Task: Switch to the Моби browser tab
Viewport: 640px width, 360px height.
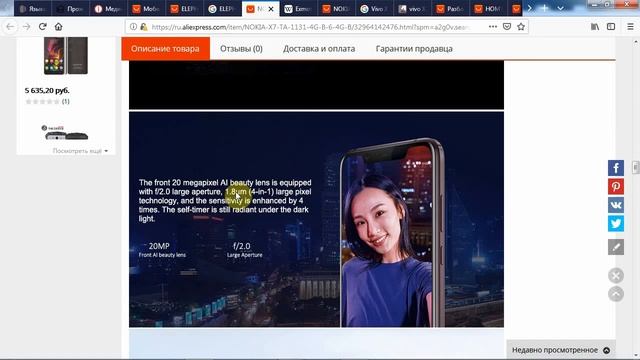Action: click(x=147, y=9)
